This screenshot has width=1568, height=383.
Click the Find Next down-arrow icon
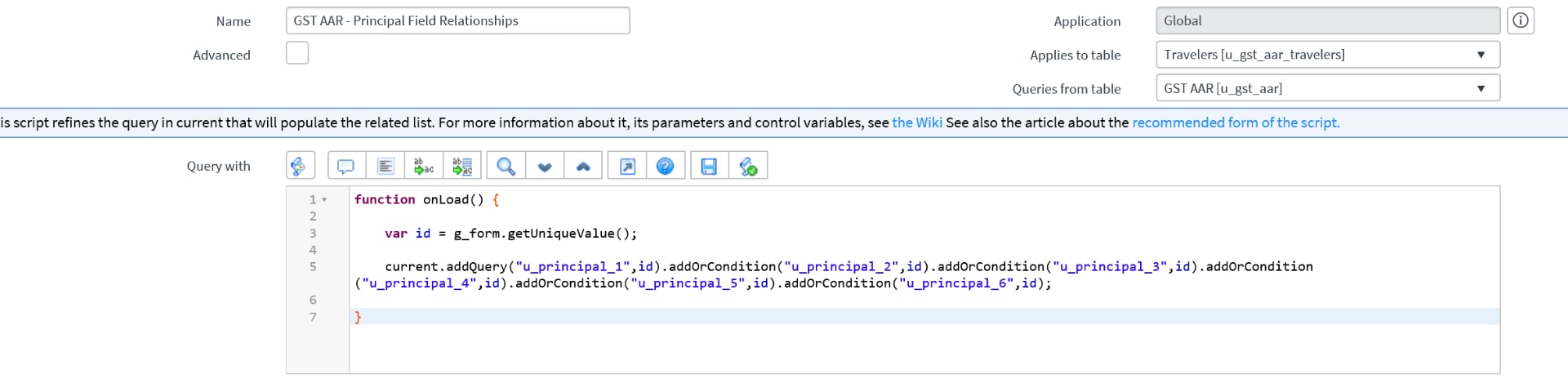[x=545, y=166]
